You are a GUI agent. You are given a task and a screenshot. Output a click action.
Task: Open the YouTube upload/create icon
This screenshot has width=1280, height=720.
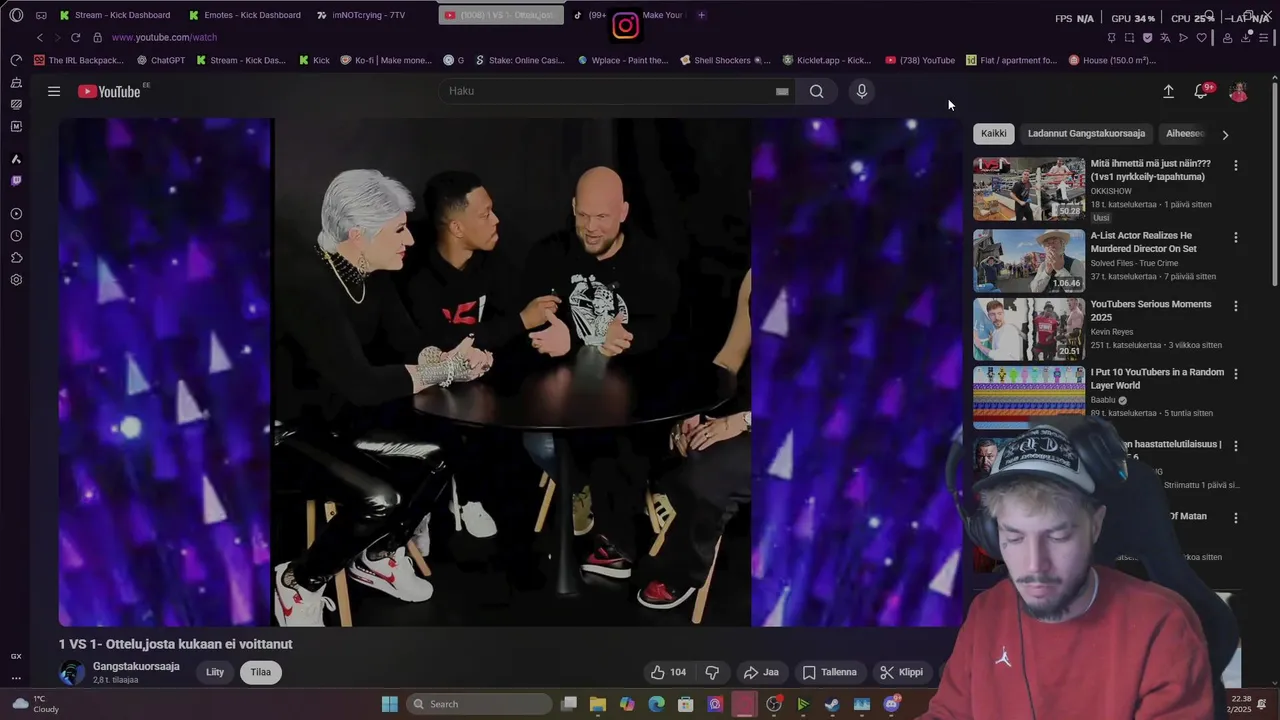click(x=1168, y=91)
